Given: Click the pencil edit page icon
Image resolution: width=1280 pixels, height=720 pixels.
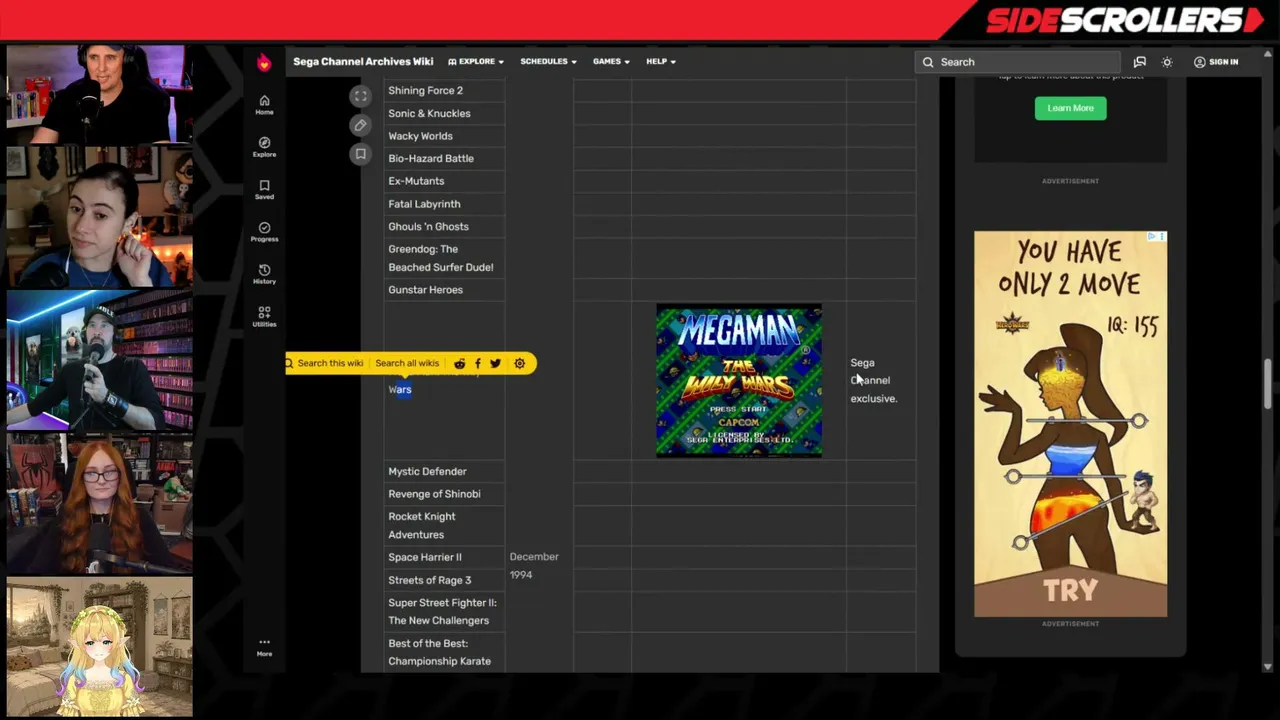Looking at the screenshot, I should pyautogui.click(x=360, y=125).
